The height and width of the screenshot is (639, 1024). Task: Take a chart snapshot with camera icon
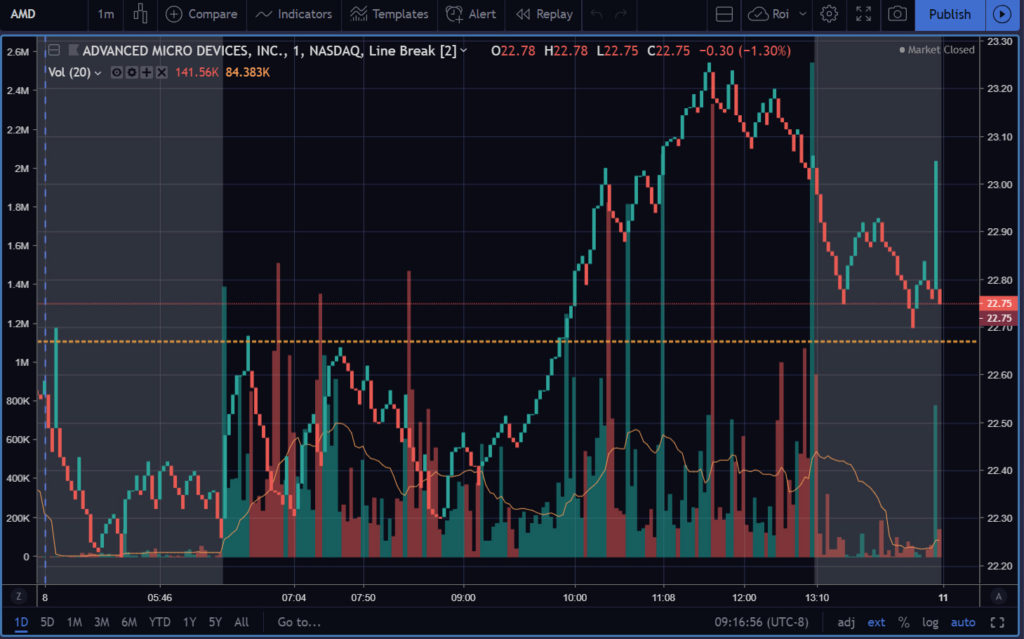[898, 14]
